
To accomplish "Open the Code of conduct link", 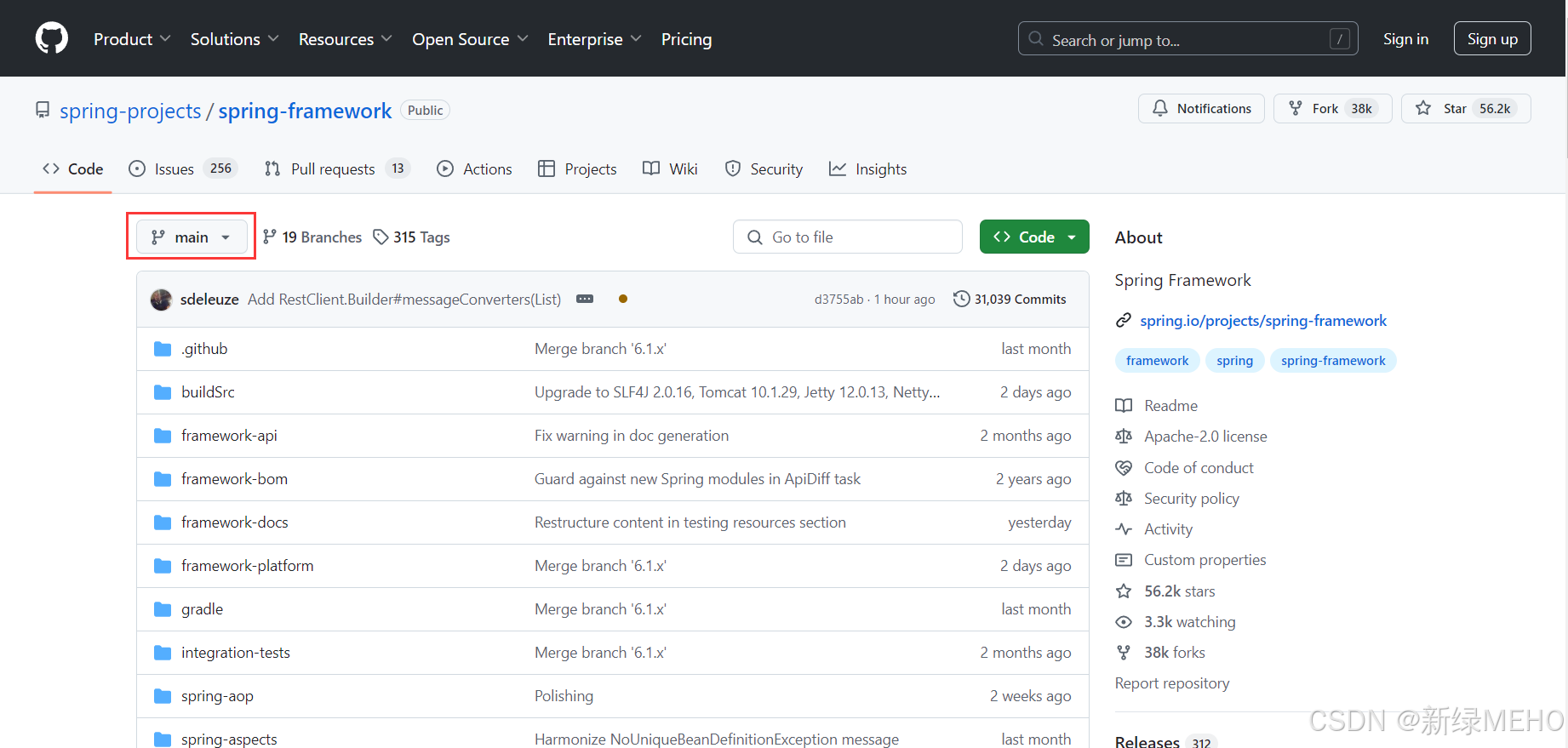I will 1185,468.
